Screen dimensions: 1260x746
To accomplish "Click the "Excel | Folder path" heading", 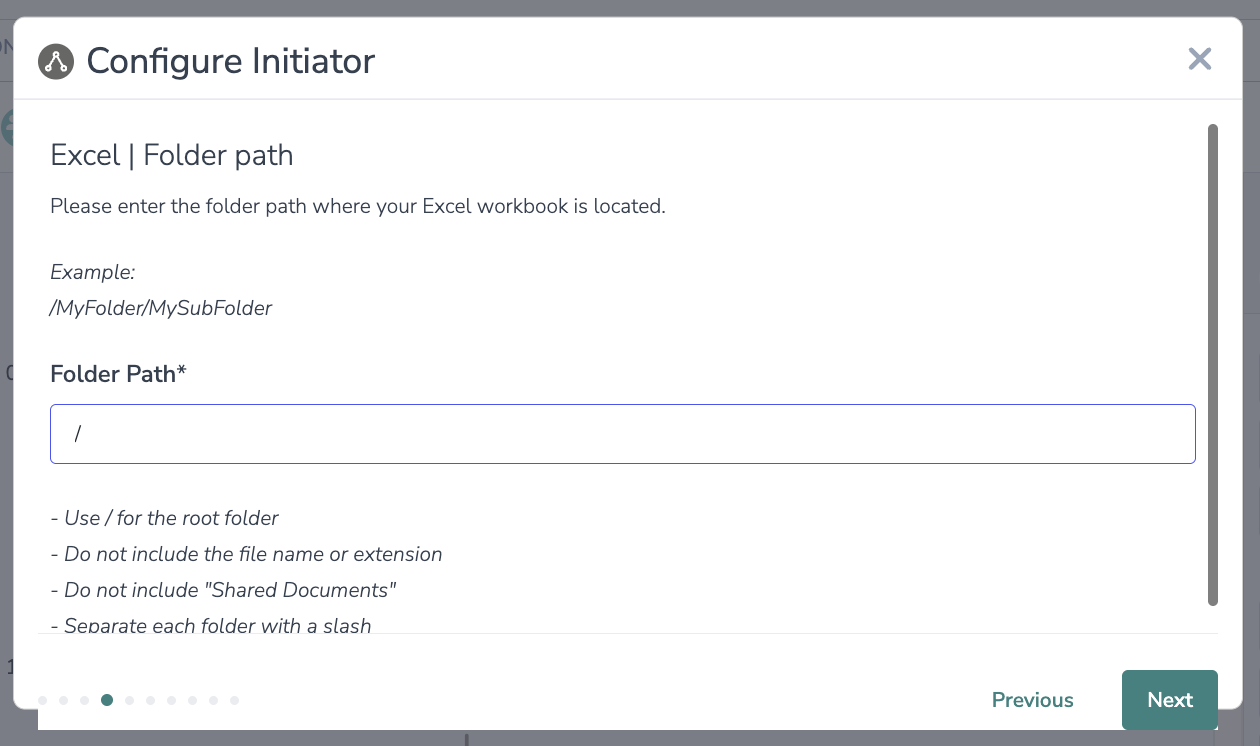I will (172, 156).
